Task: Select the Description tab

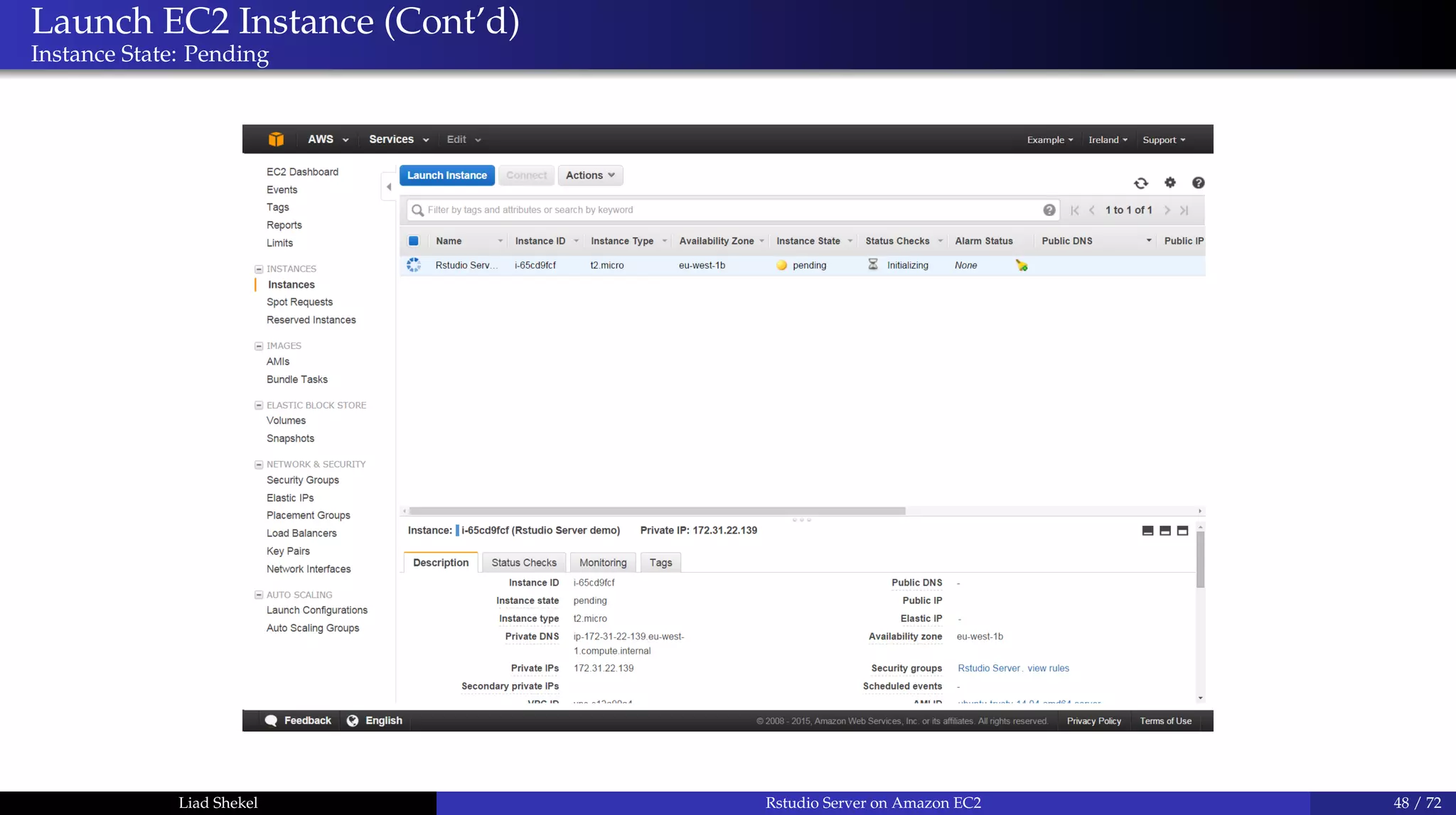Action: (x=441, y=563)
